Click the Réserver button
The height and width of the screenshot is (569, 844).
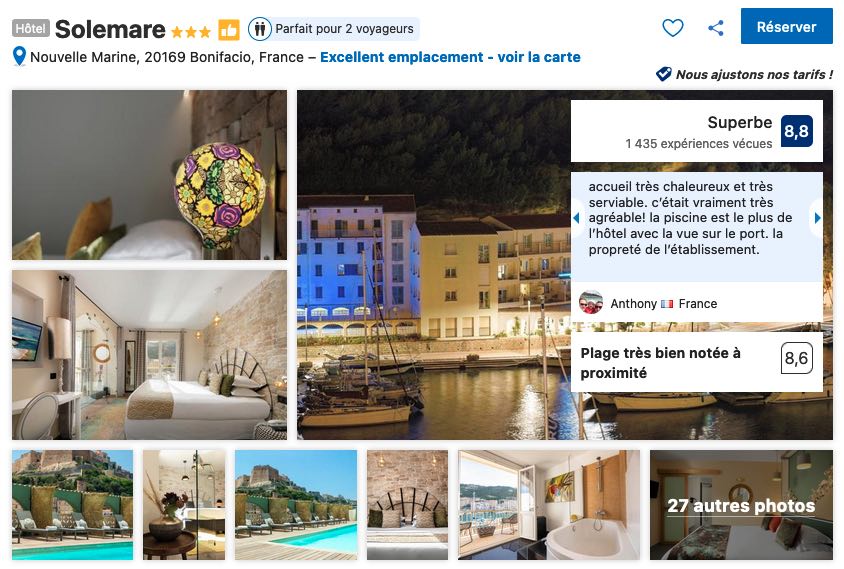coord(786,26)
